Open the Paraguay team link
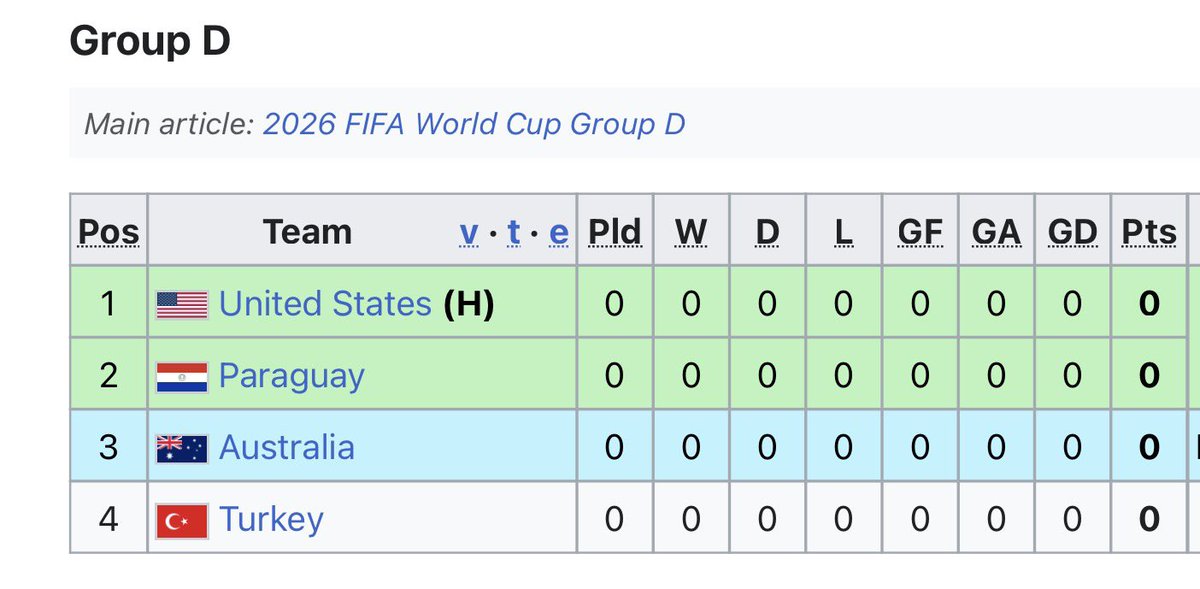The image size is (1200, 589). [x=291, y=377]
